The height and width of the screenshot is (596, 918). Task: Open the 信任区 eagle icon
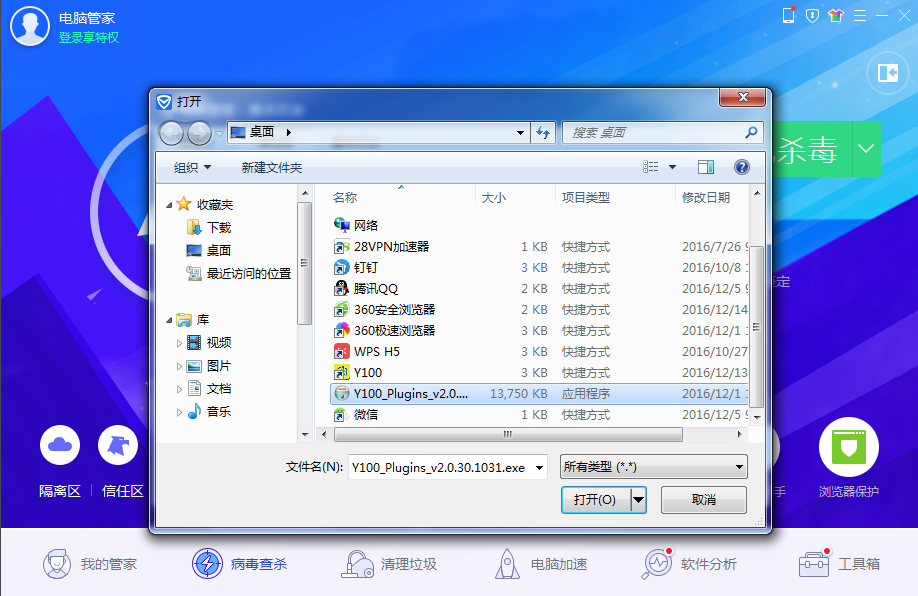(x=118, y=445)
